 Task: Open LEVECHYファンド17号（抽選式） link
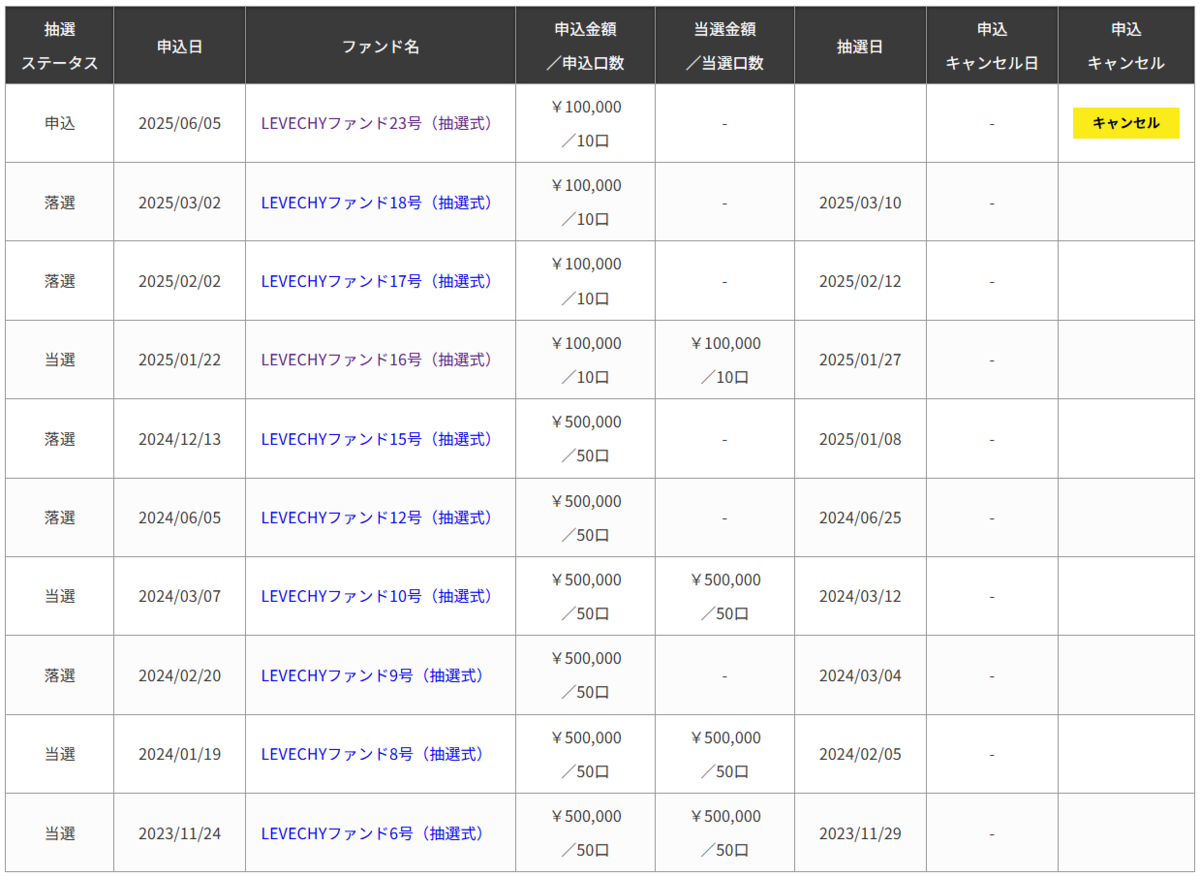coord(378,281)
